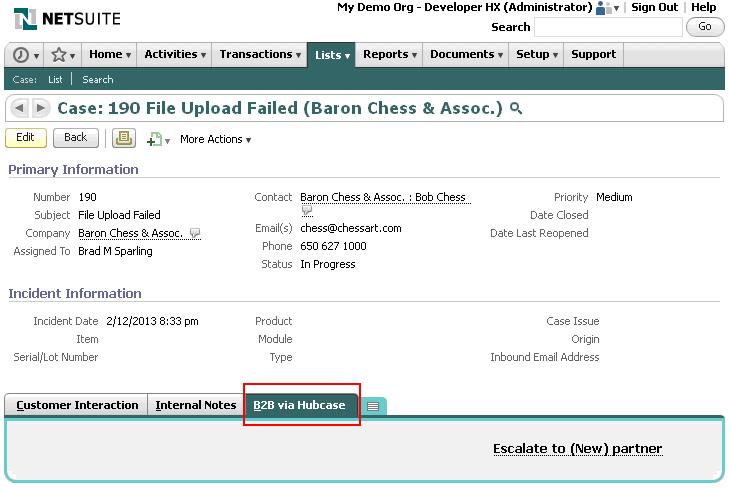Click the case title heading text
The image size is (730, 488).
[x=280, y=108]
